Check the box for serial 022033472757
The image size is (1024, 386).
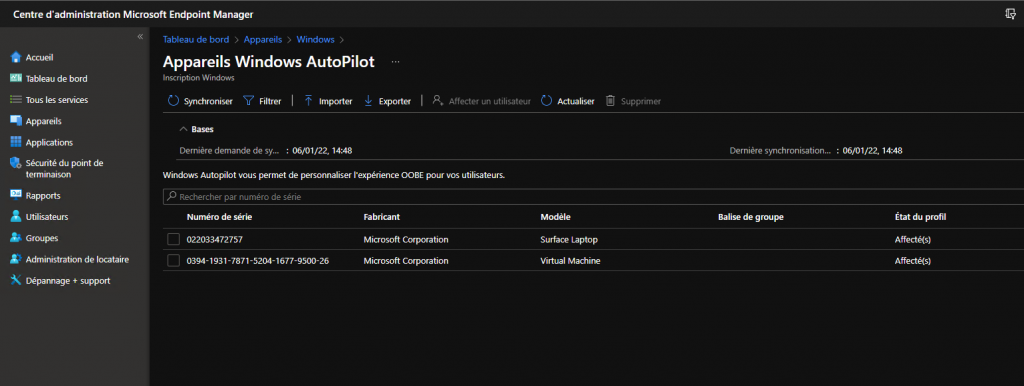click(x=173, y=240)
